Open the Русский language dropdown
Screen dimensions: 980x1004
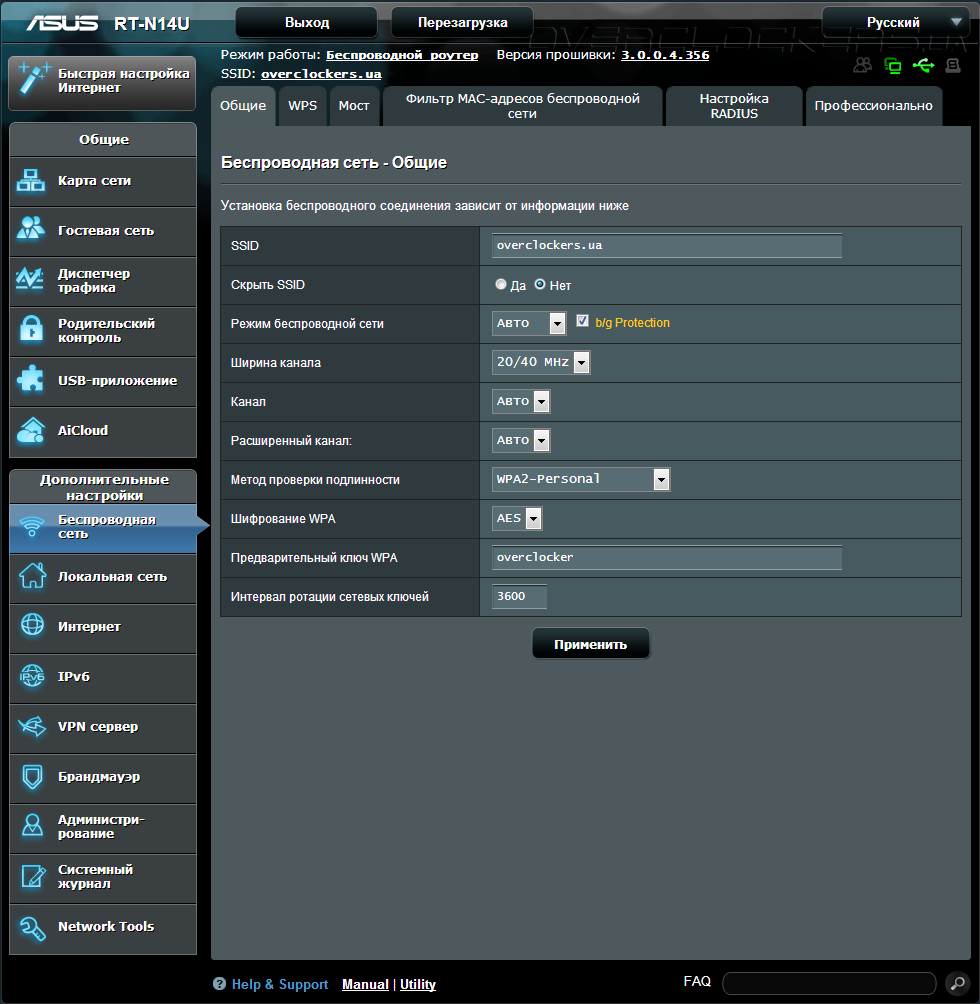pyautogui.click(x=896, y=22)
